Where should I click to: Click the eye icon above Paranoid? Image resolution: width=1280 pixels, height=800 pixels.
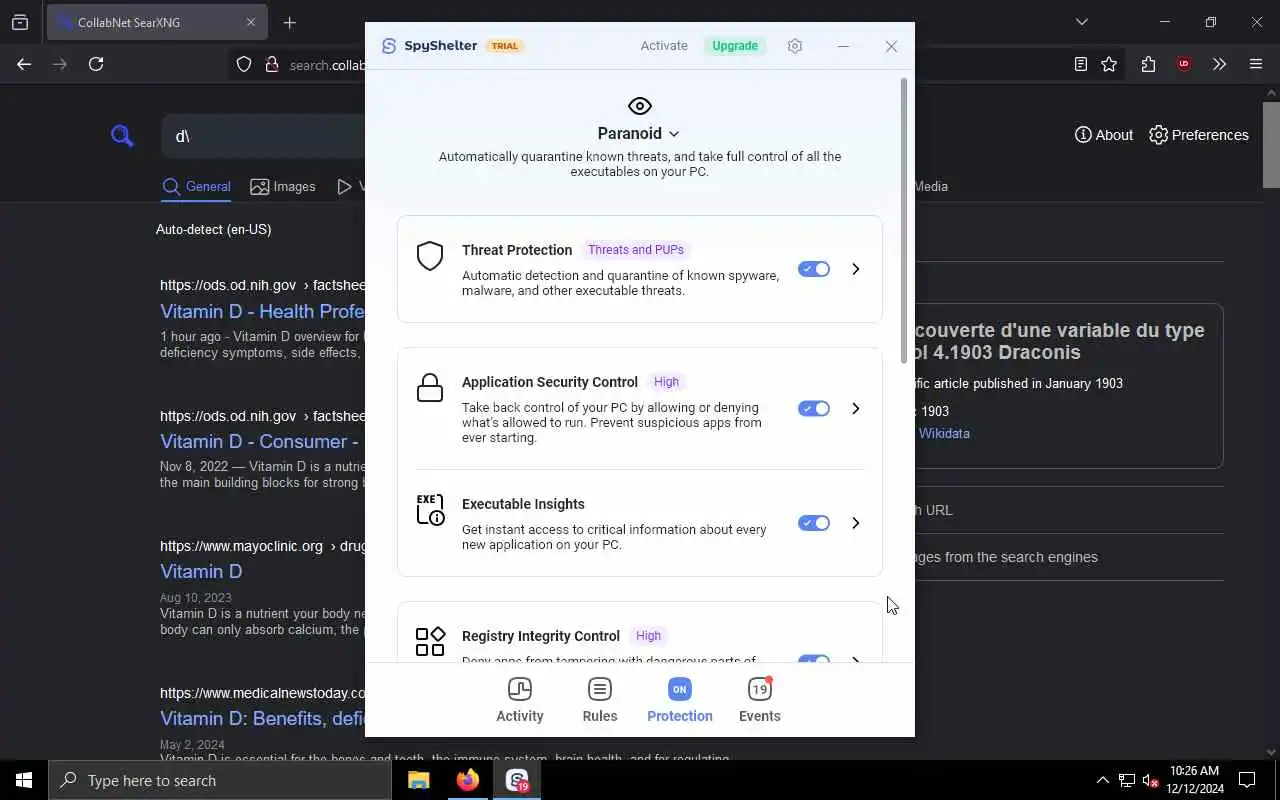(x=640, y=106)
